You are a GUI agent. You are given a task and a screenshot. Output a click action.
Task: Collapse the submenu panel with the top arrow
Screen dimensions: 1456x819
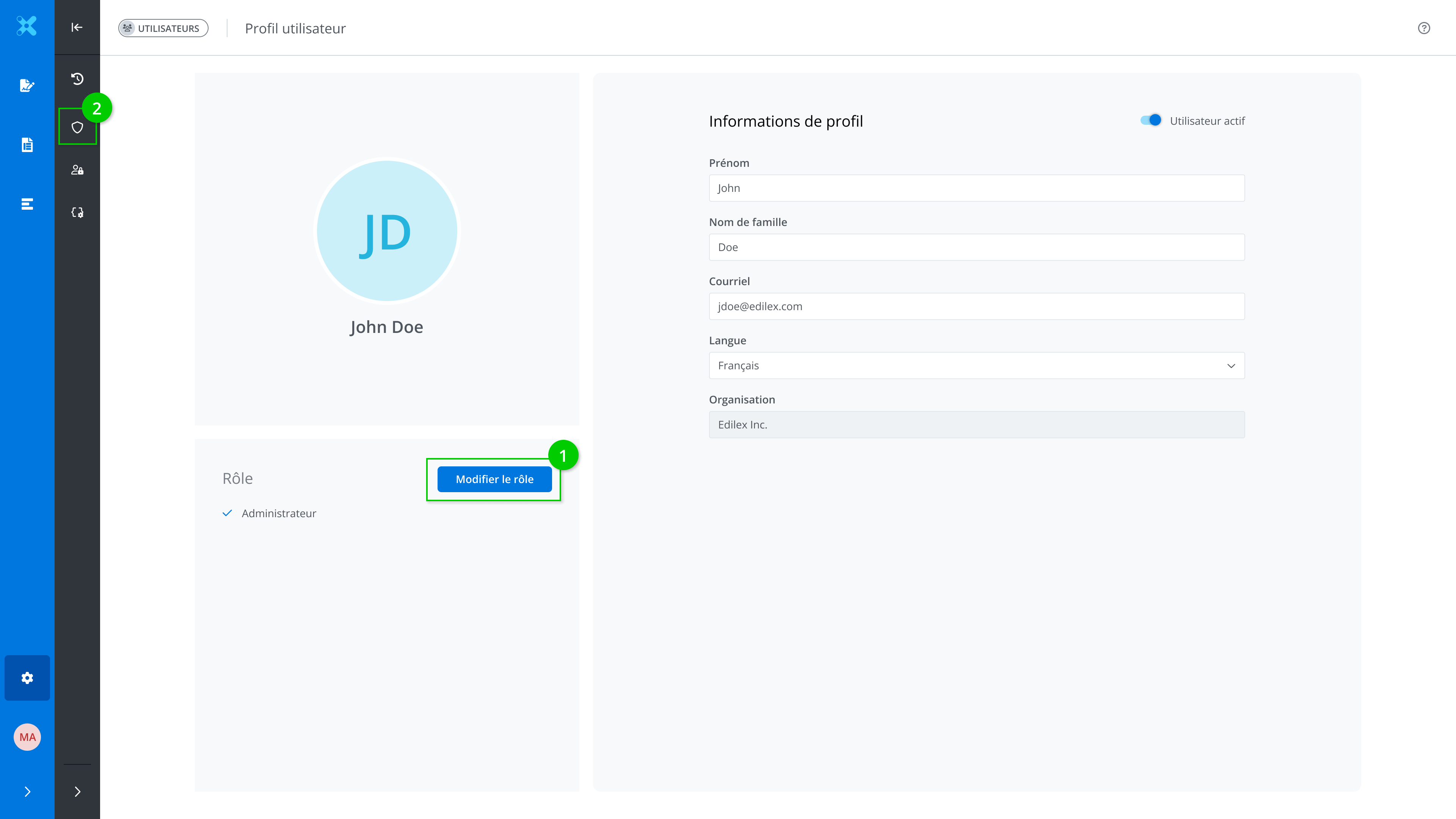pos(77,27)
